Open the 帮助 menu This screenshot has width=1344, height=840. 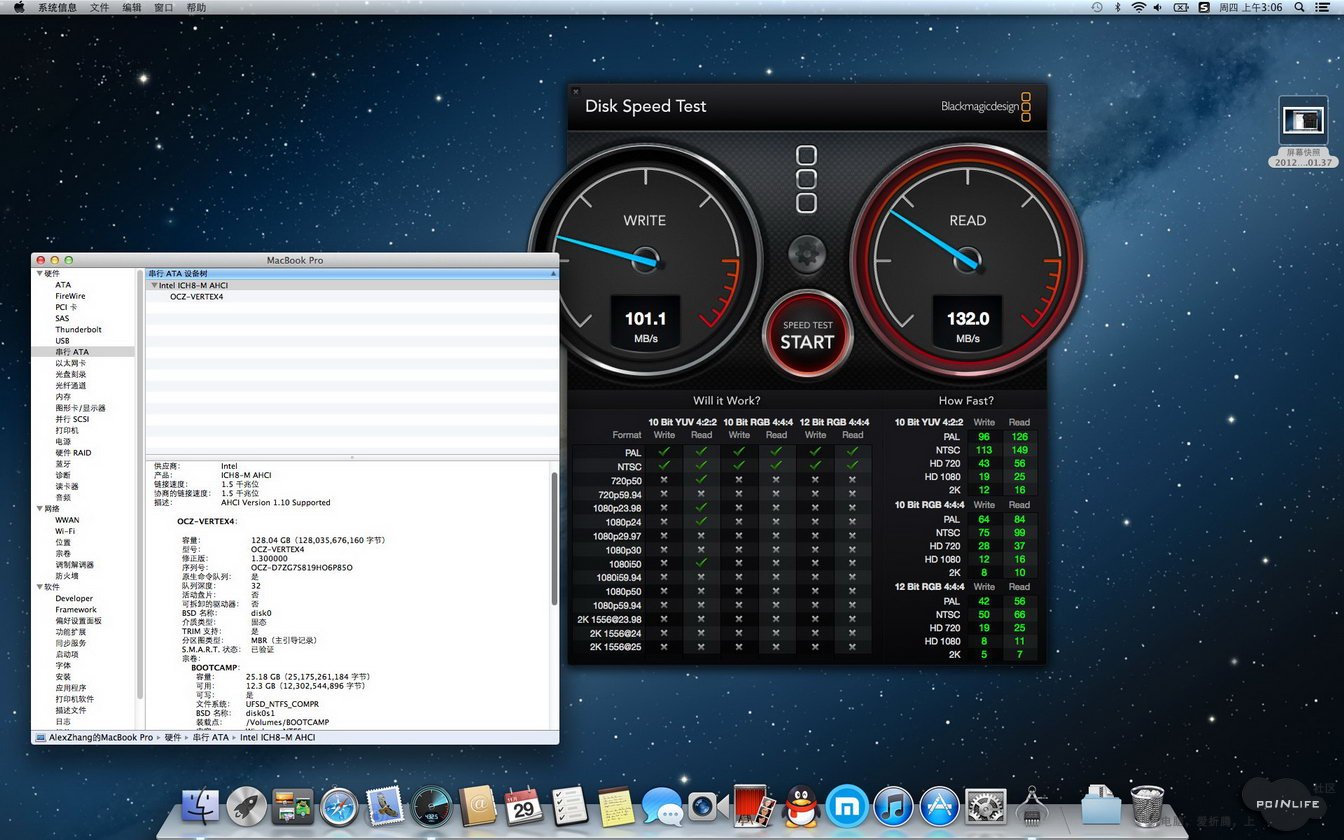pyautogui.click(x=196, y=7)
